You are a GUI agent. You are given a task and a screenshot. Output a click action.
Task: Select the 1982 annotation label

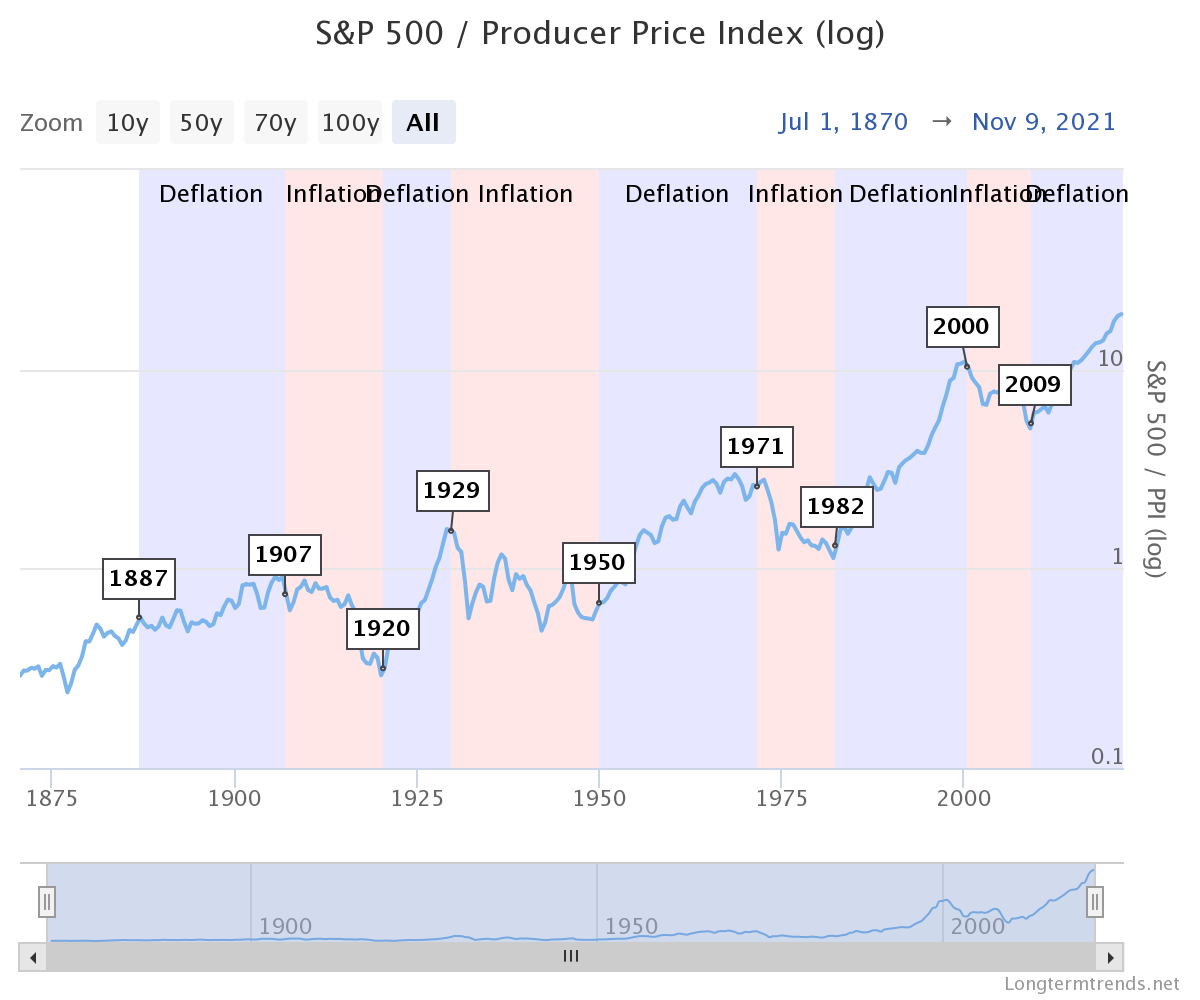(835, 507)
